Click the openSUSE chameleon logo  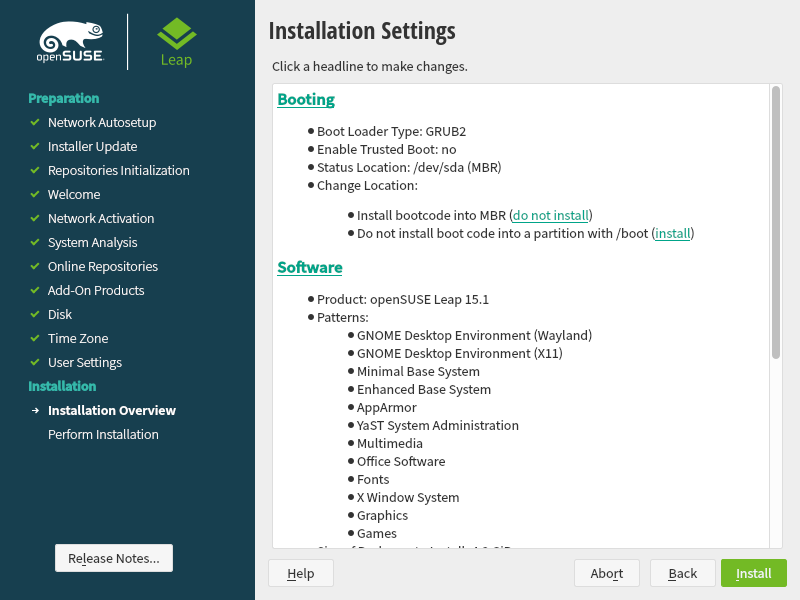point(71,42)
